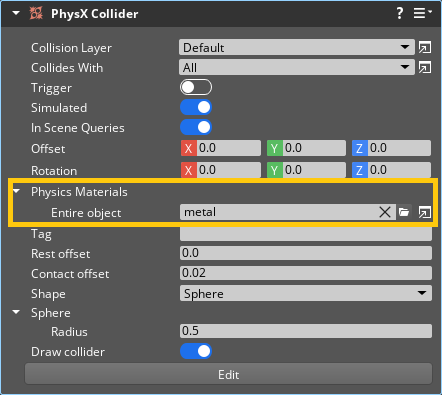Open the PhysX Collider hamburger options menu
Viewport: 442px width, 395px height.
(x=422, y=13)
